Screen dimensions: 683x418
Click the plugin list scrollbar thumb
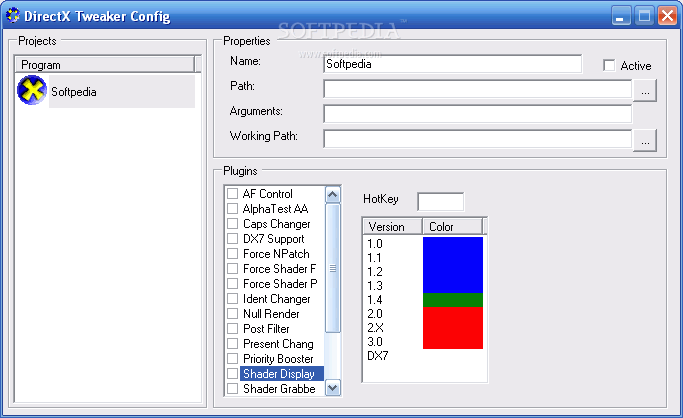(x=333, y=268)
